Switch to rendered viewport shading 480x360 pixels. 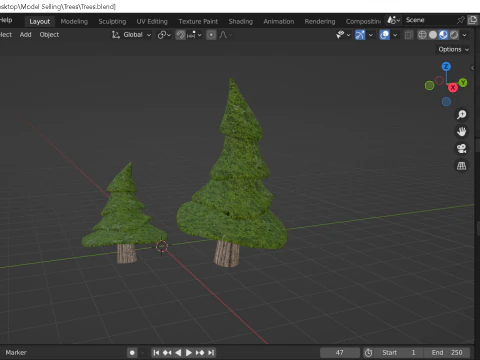pos(454,35)
